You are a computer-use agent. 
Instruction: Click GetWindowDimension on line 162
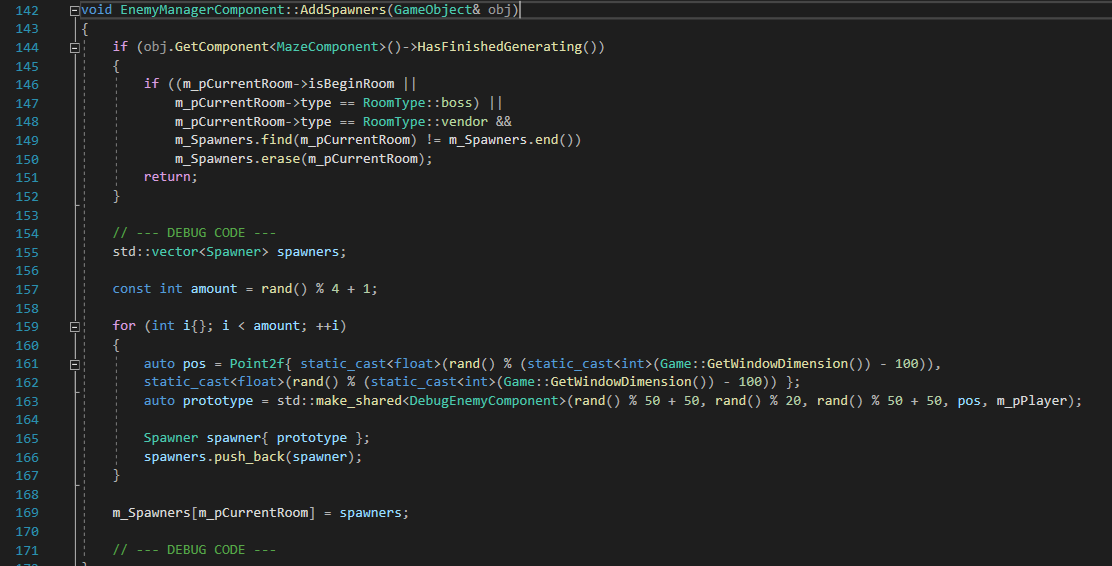[x=621, y=382]
